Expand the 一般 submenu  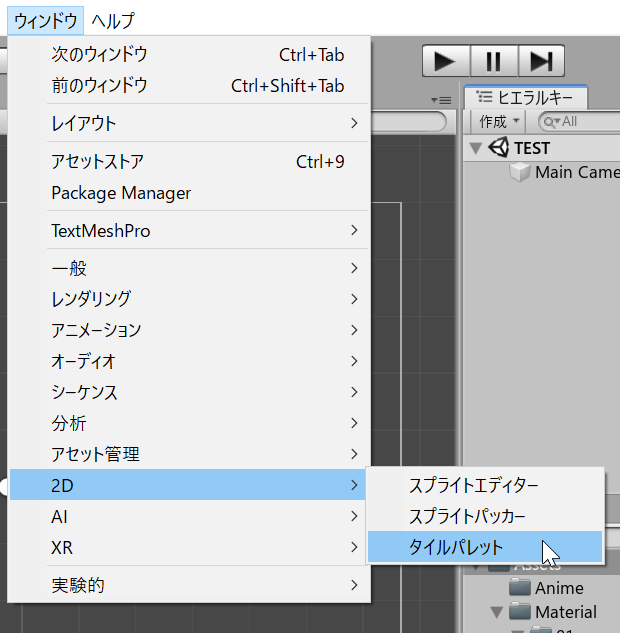click(190, 268)
